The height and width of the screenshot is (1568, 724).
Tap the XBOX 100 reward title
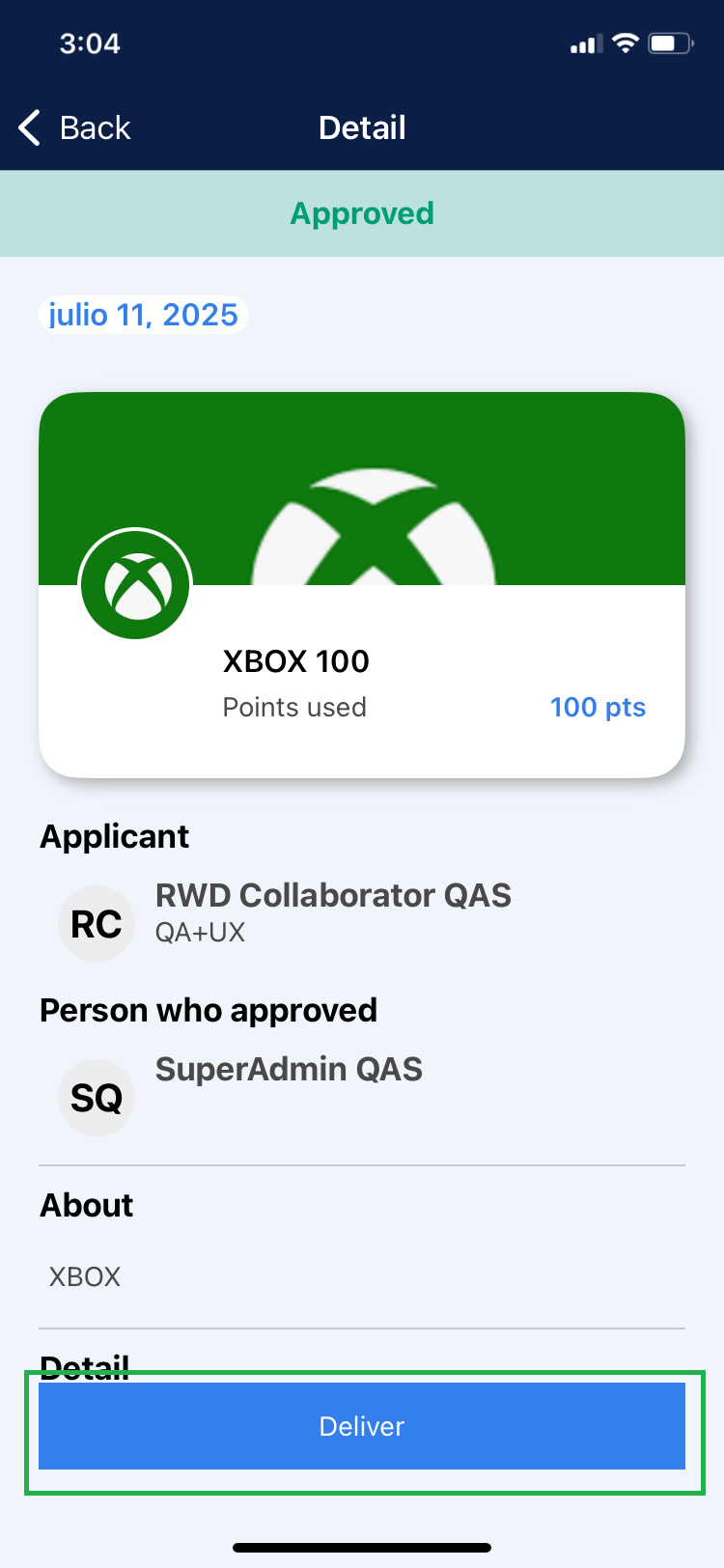(295, 661)
